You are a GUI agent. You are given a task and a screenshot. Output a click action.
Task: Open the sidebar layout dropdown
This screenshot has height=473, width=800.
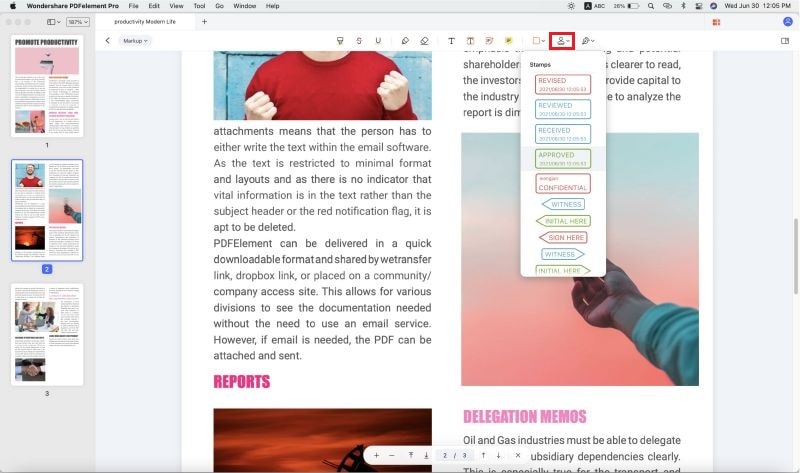click(x=54, y=22)
